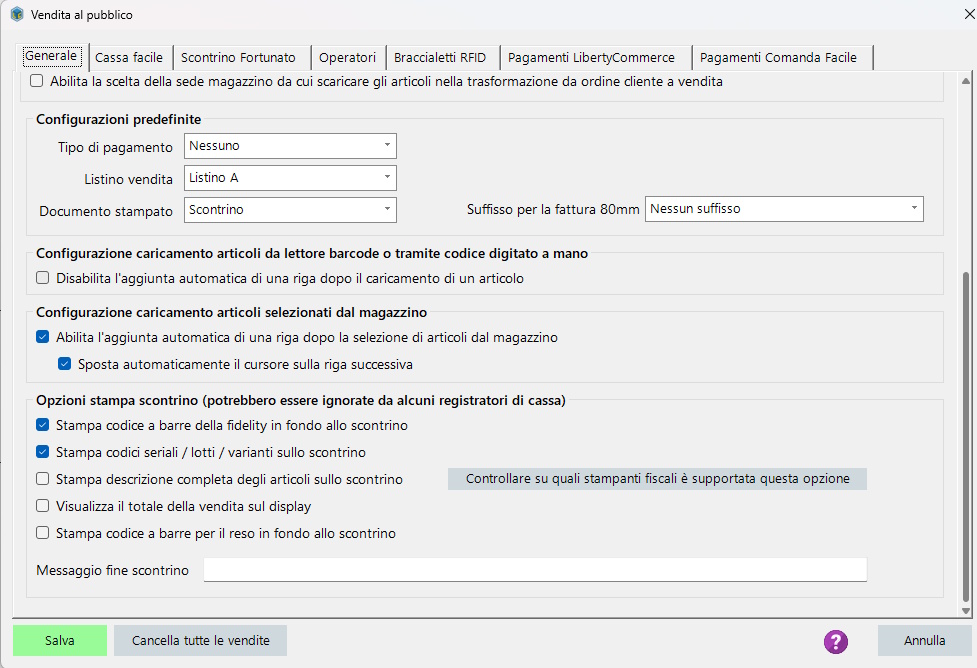Click the 'Messaggio fine scontrino' label
Screen dimensions: 977x668
coord(112,570)
